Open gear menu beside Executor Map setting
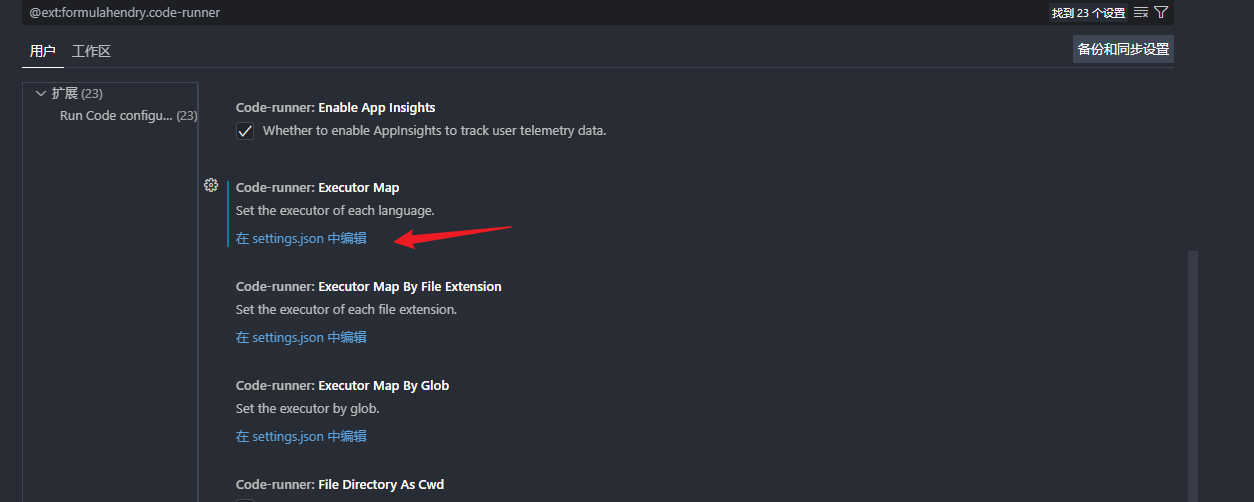The width and height of the screenshot is (1254, 502). 211,185
